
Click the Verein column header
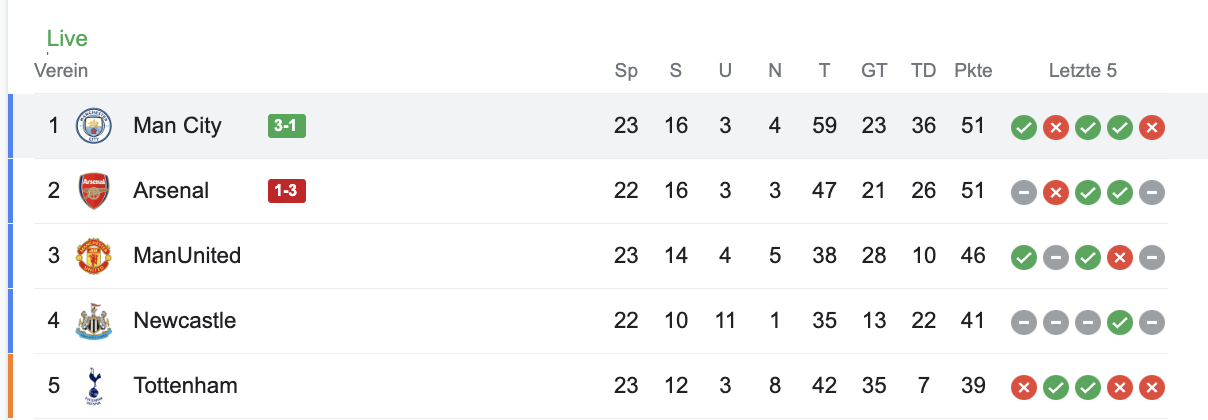[61, 71]
